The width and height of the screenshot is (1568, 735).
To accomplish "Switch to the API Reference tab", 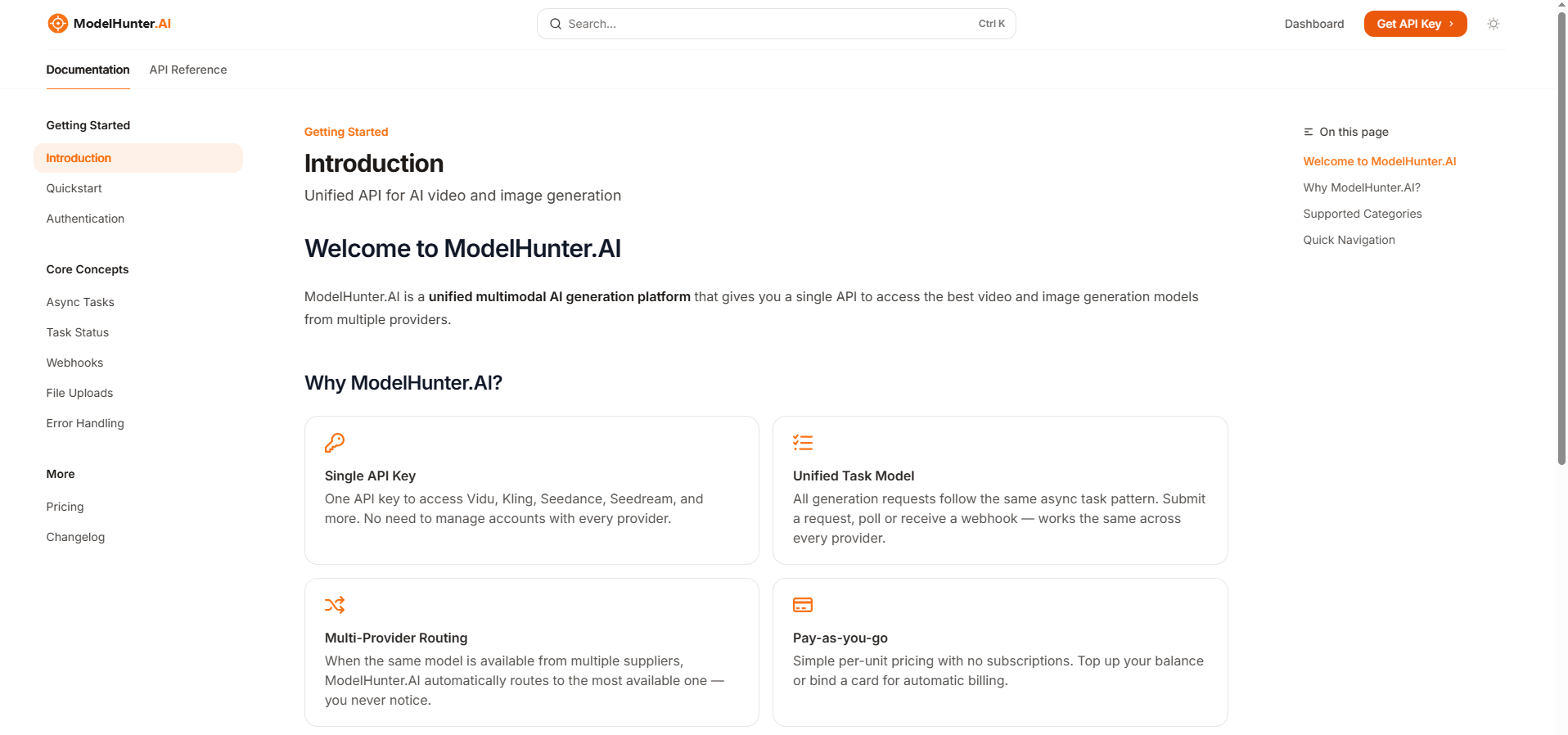I will click(x=188, y=70).
